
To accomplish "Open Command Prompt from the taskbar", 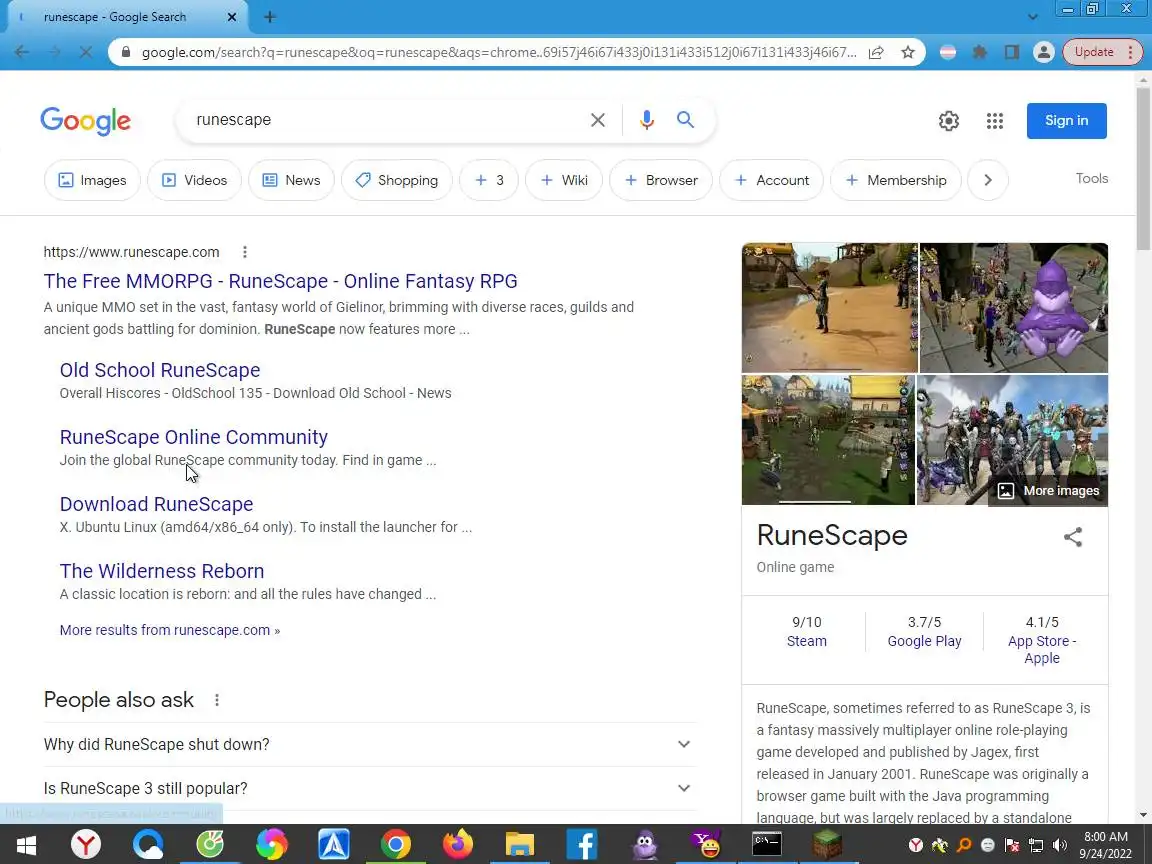I will 766,845.
